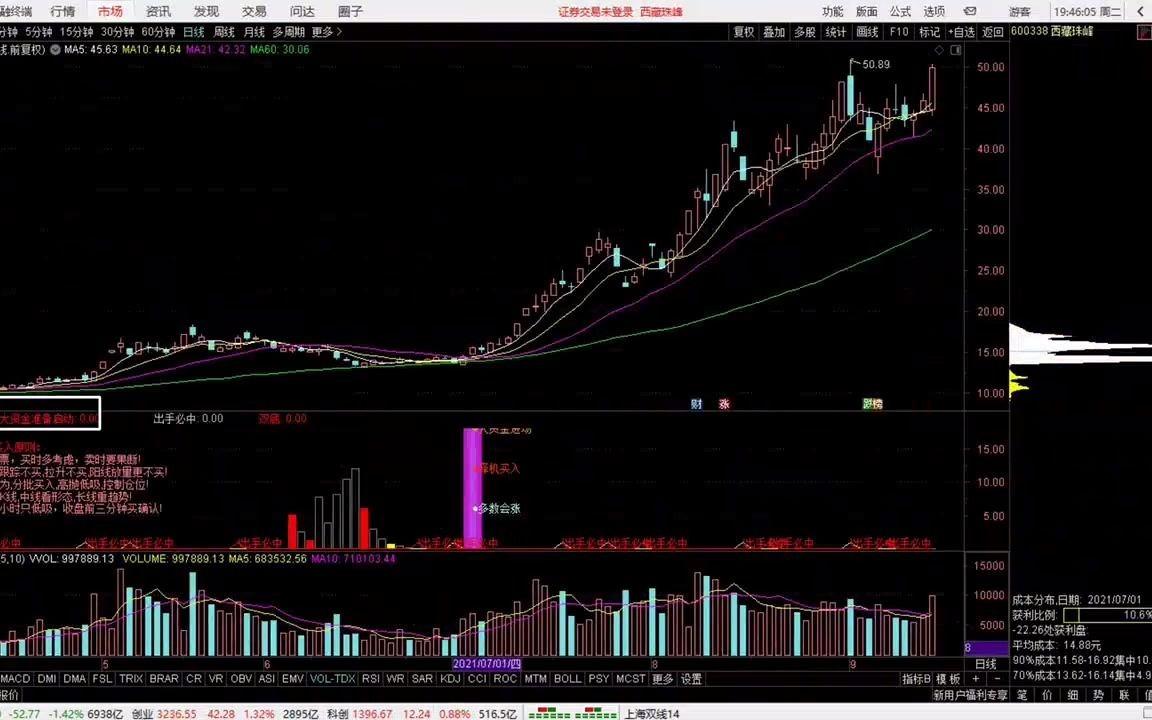This screenshot has width=1152, height=720.
Task: Toggle 复权 price adjustment mode
Action: (743, 31)
